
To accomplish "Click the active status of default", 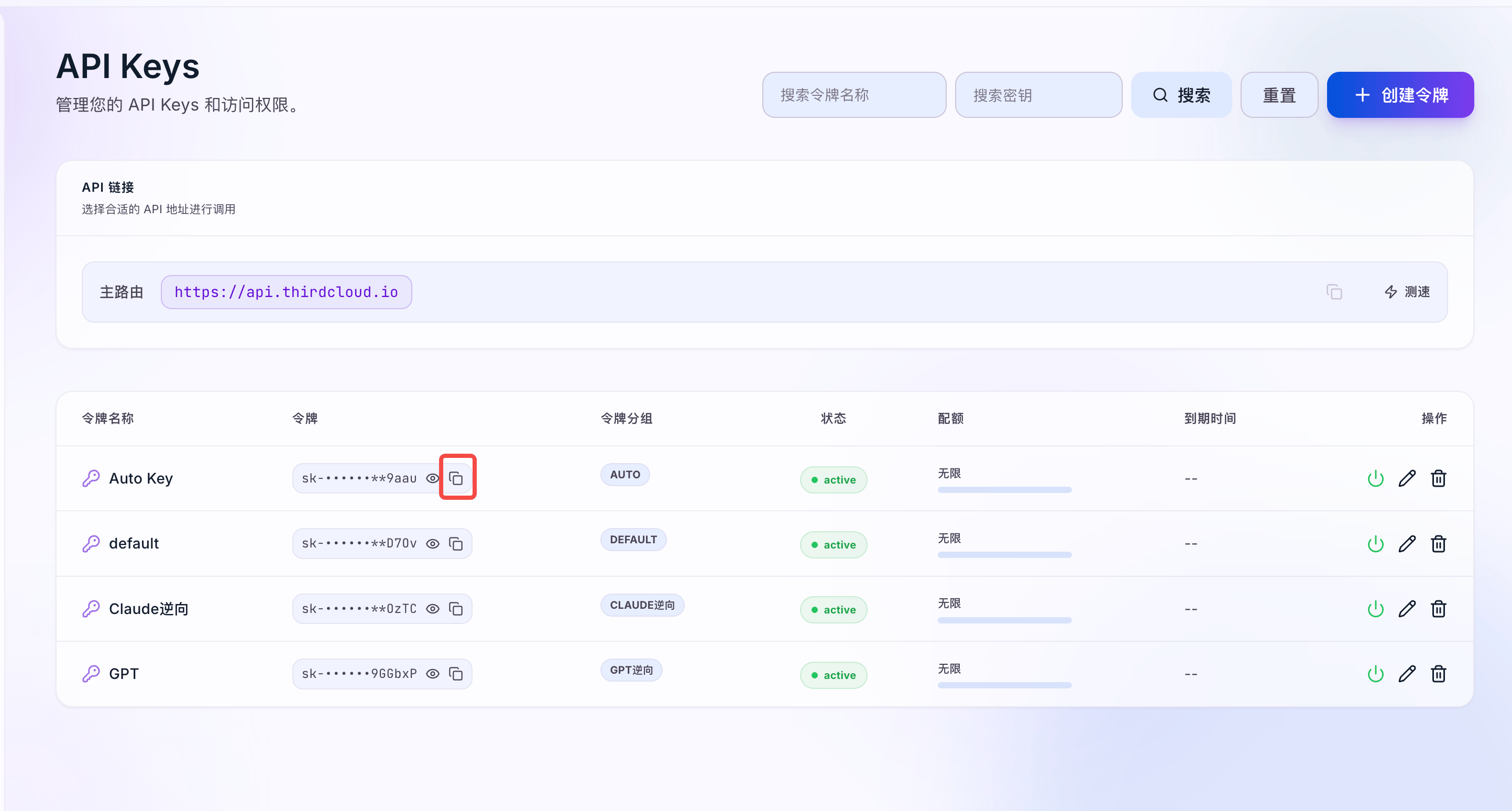I will click(x=834, y=544).
